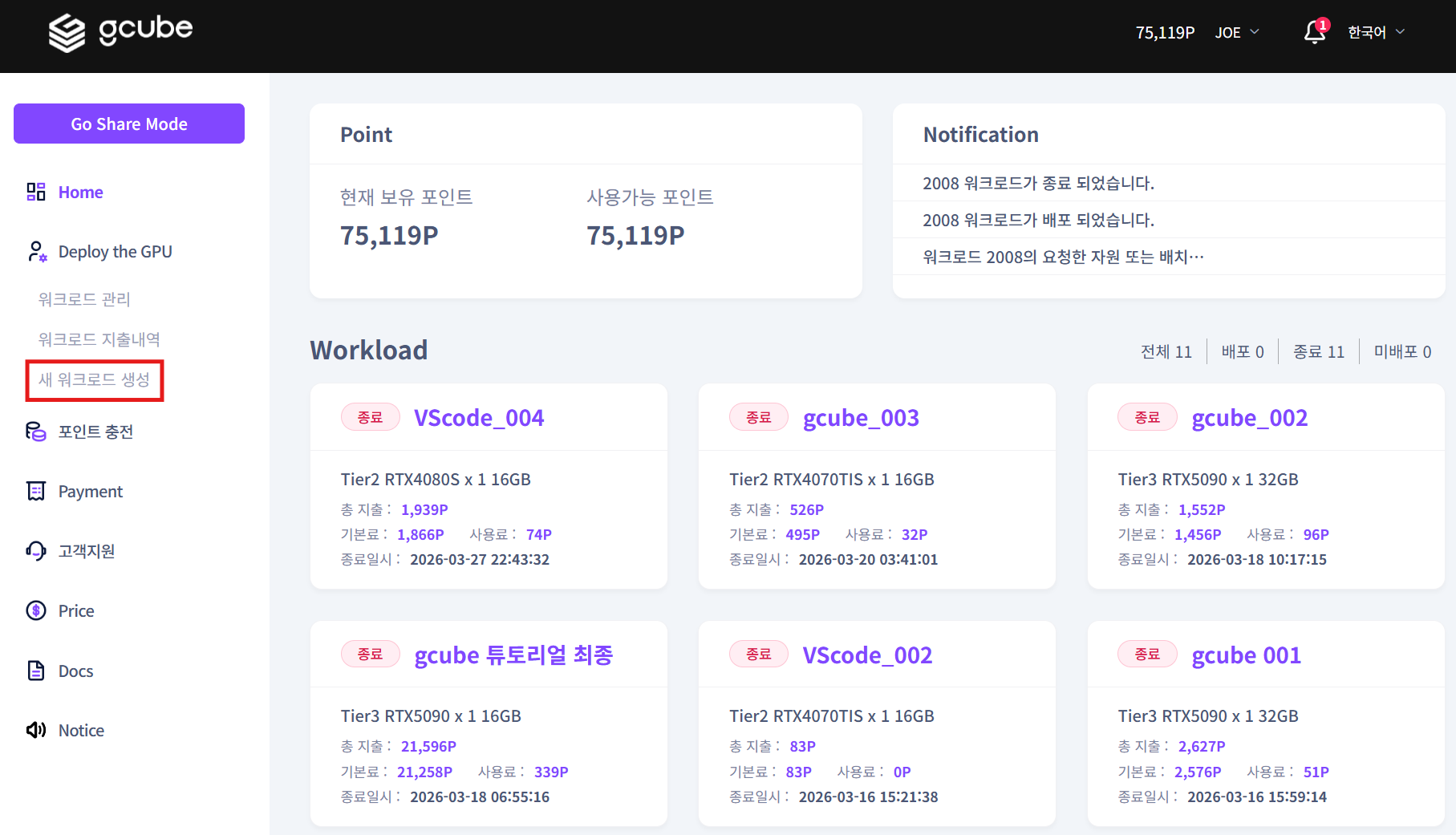Open Deploy the GPU section icon

click(35, 251)
